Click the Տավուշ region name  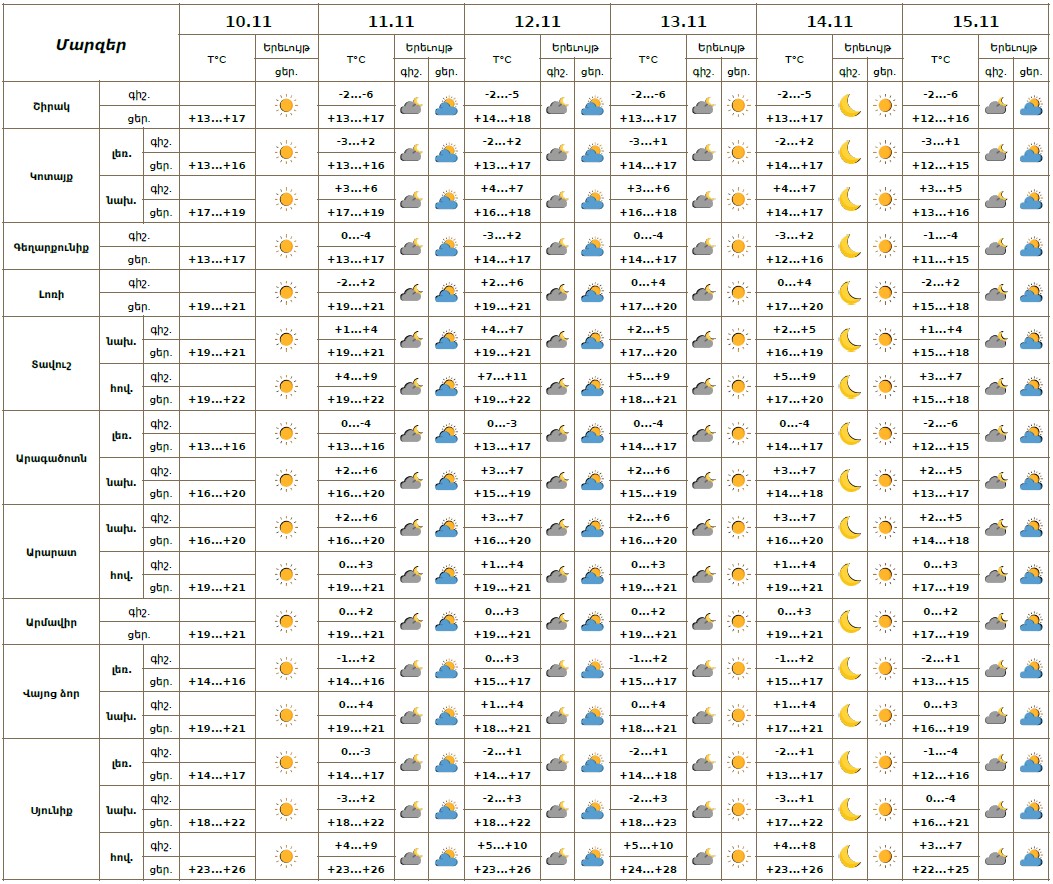tap(51, 363)
